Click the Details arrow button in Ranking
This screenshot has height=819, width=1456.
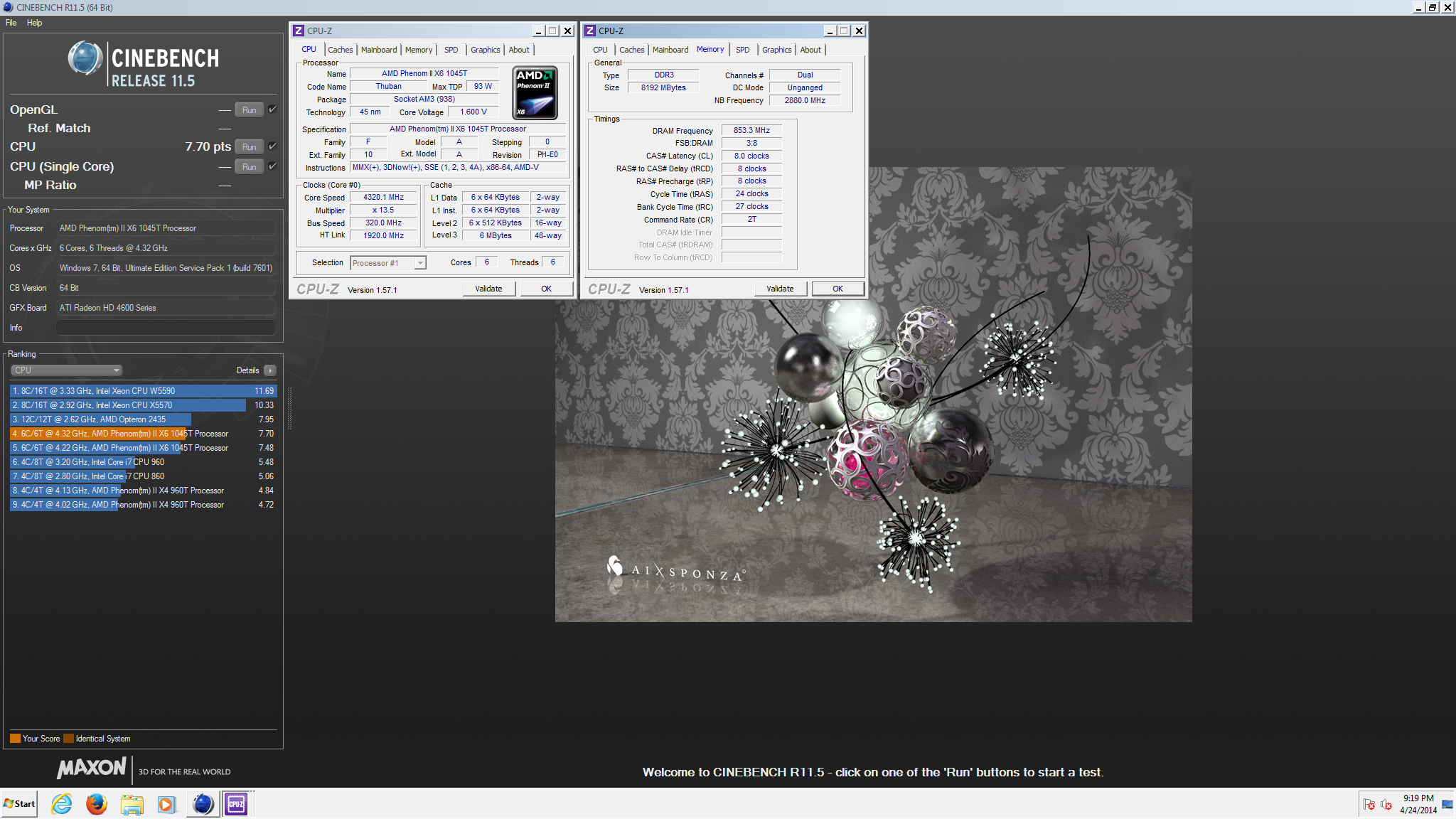pyautogui.click(x=270, y=370)
